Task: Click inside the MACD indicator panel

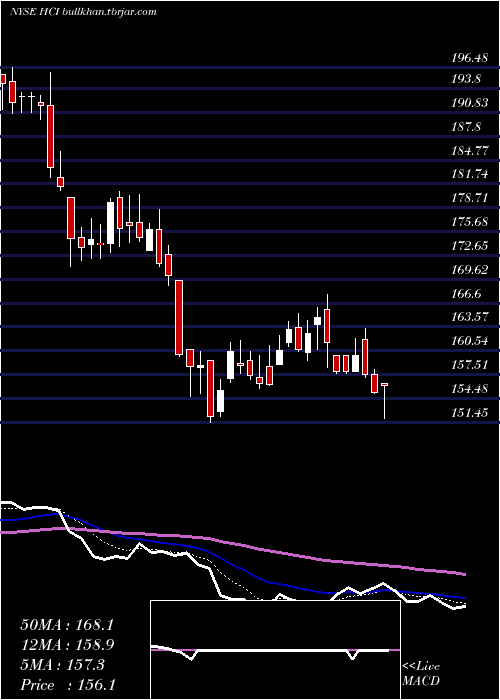Action: (275, 650)
